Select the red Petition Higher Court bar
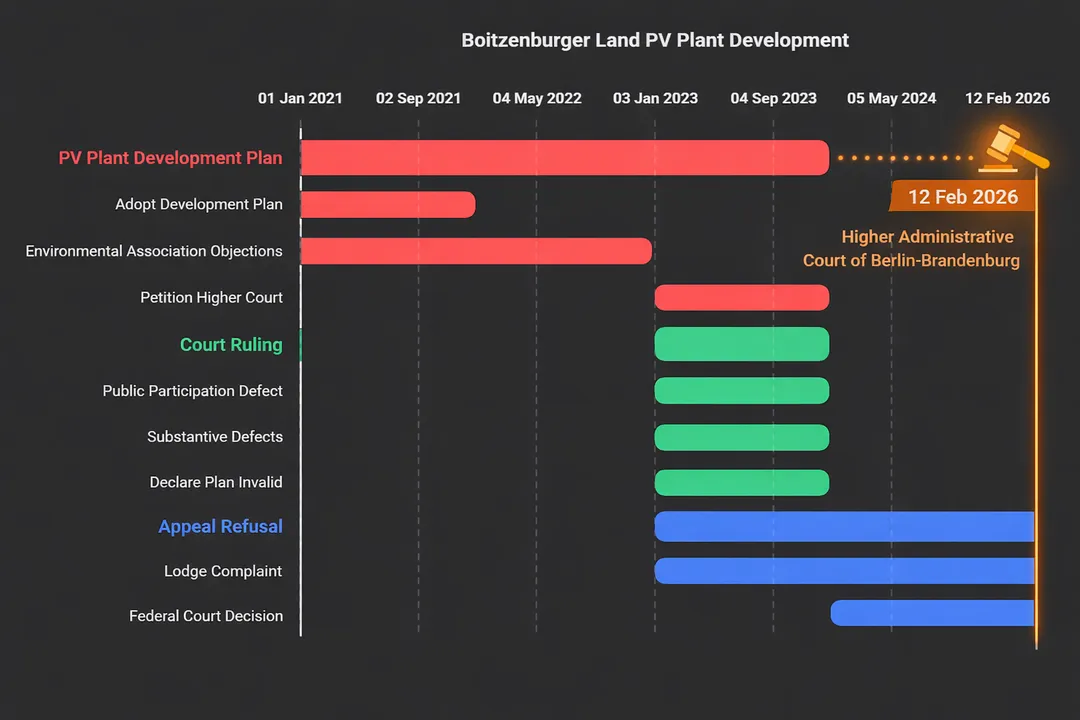 pyautogui.click(x=741, y=298)
